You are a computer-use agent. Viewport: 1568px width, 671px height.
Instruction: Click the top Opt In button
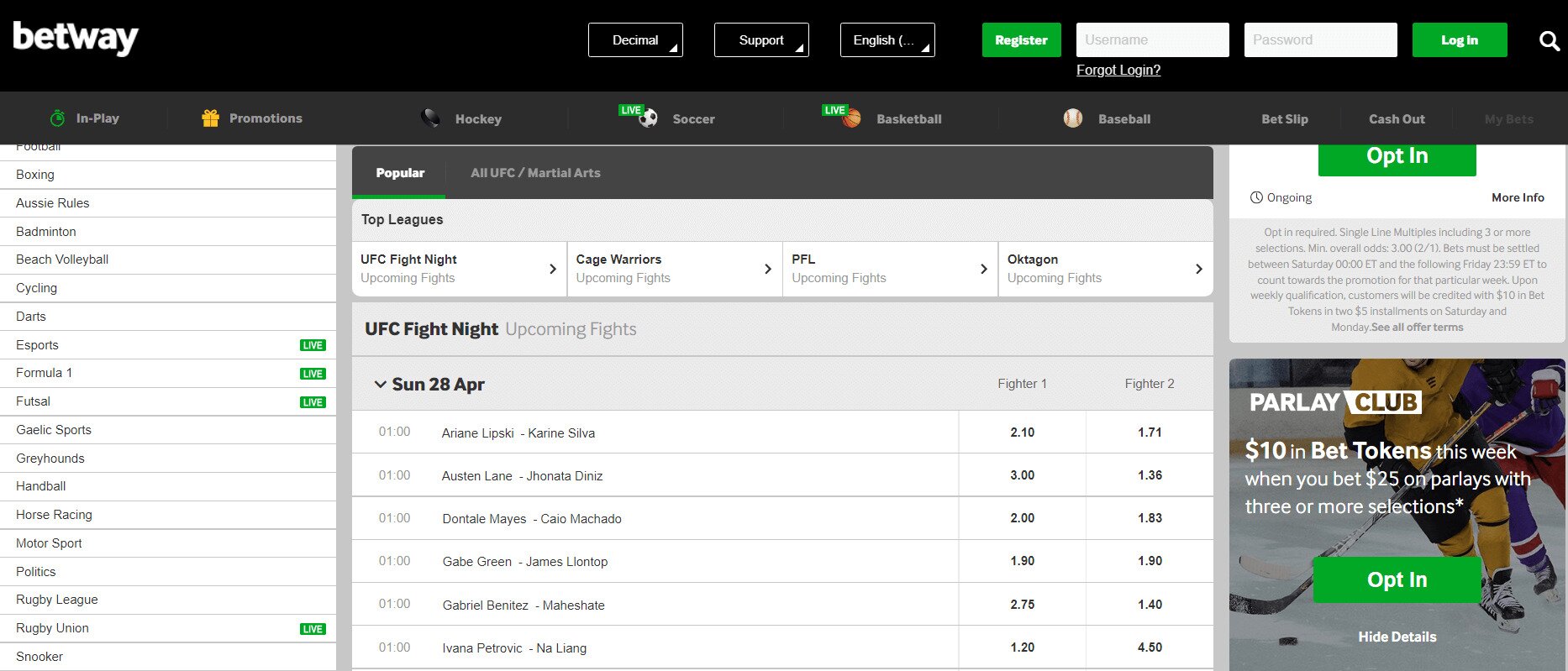point(1397,158)
